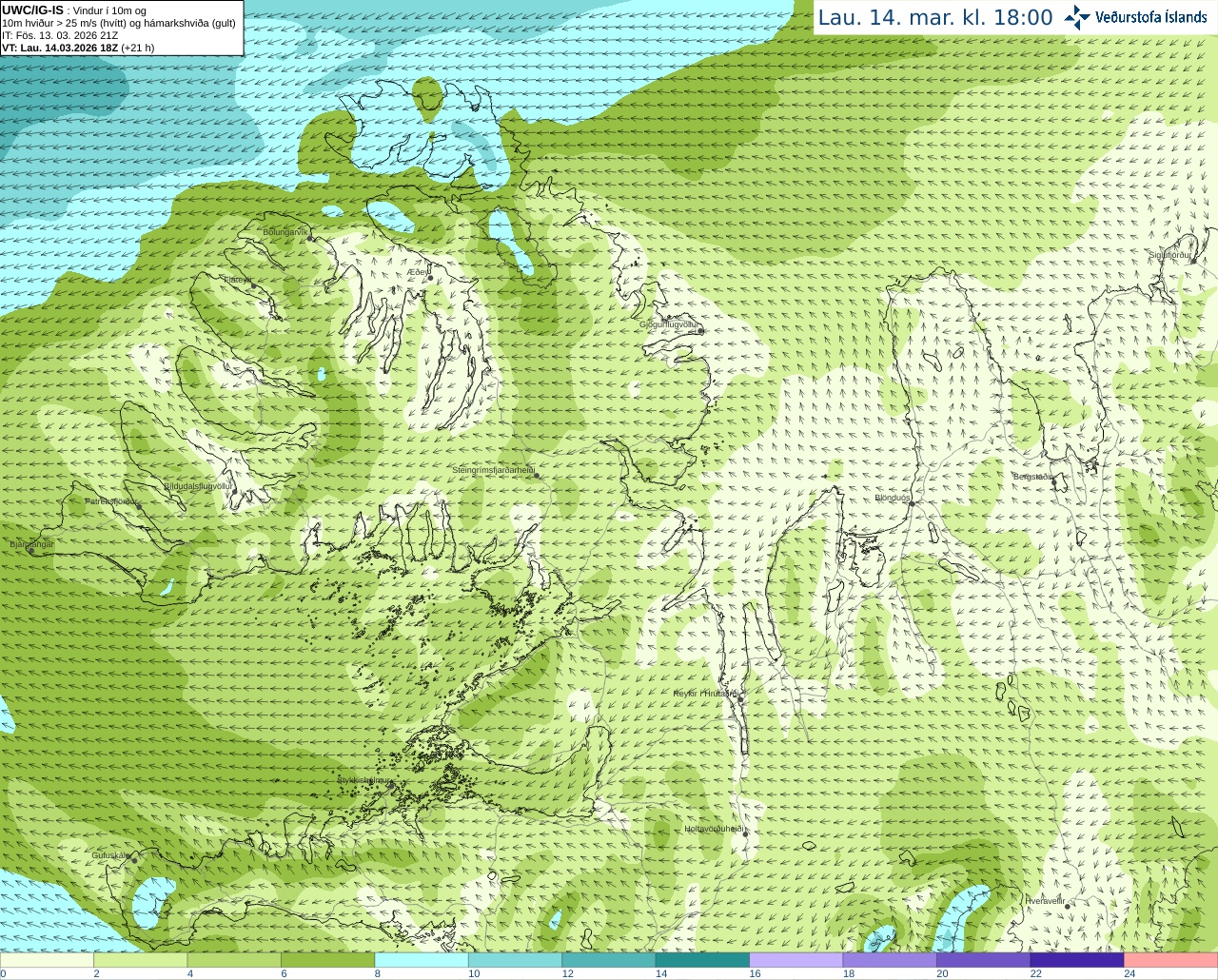Screen dimensions: 1218x980
Task: Click the legend value '24'
Action: tap(1130, 973)
